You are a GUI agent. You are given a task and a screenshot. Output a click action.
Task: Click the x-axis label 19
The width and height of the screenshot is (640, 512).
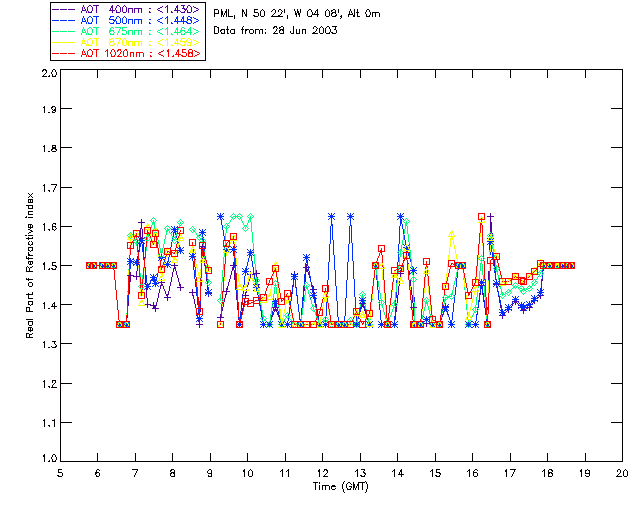pos(585,473)
